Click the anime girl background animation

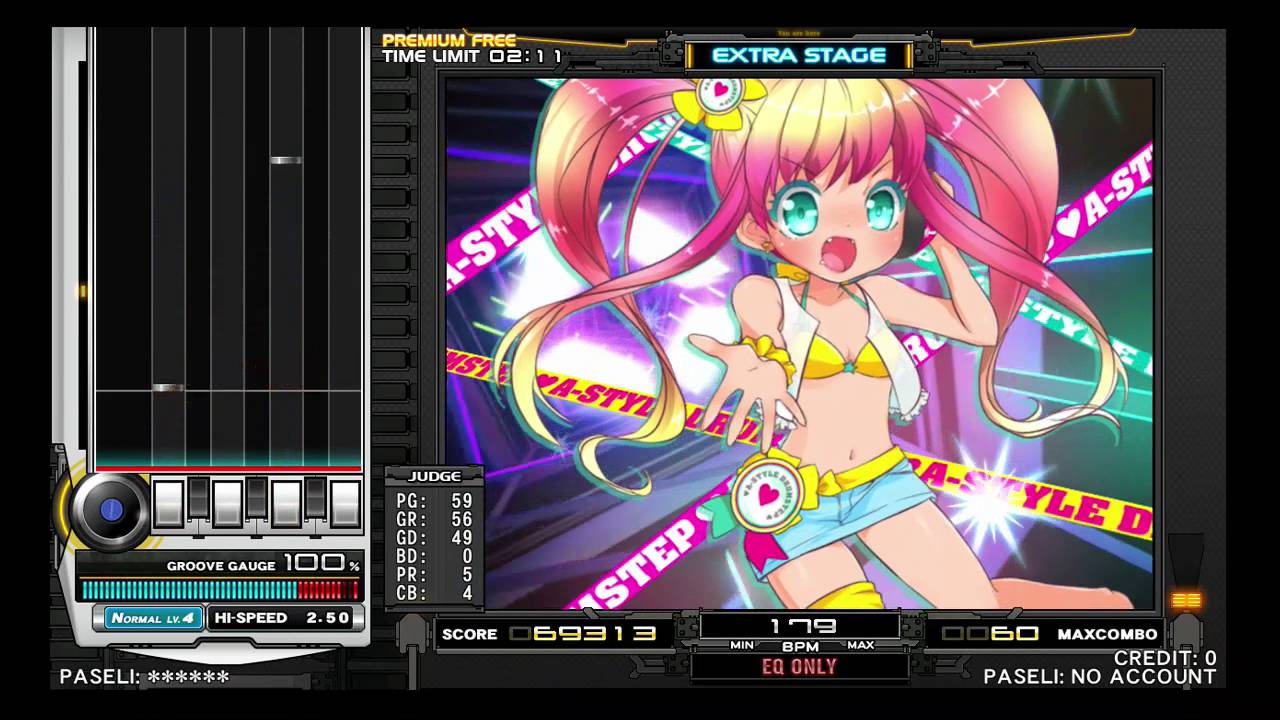(x=799, y=343)
